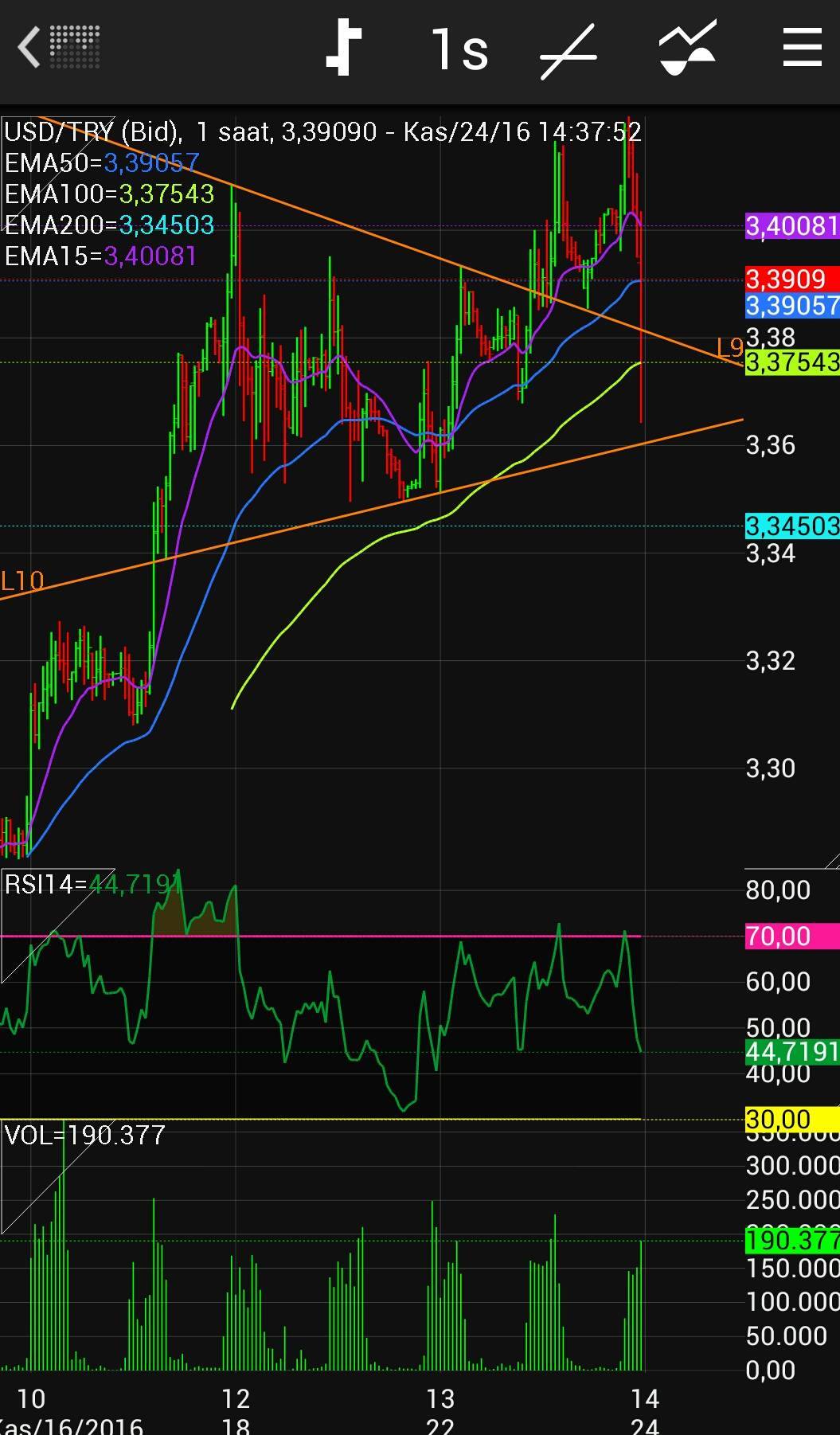Tap the yellow 30,00 RSI level tag
Viewport: 840px width, 1435px height.
(x=791, y=1120)
